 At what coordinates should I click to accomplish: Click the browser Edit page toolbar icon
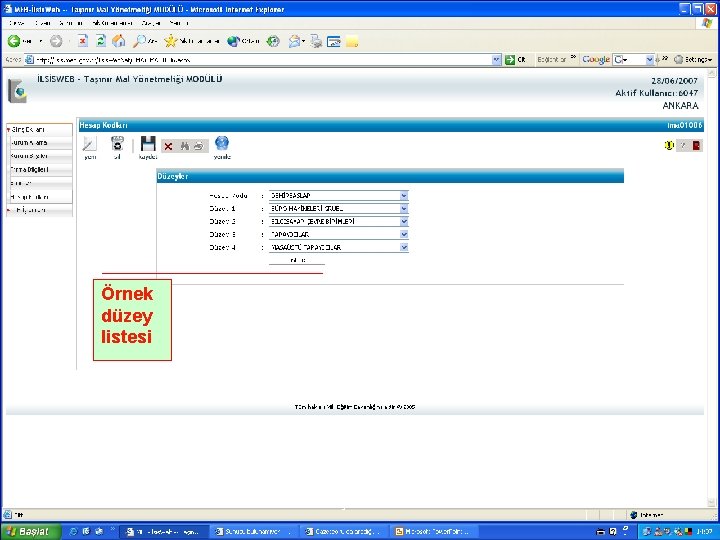[x=334, y=42]
